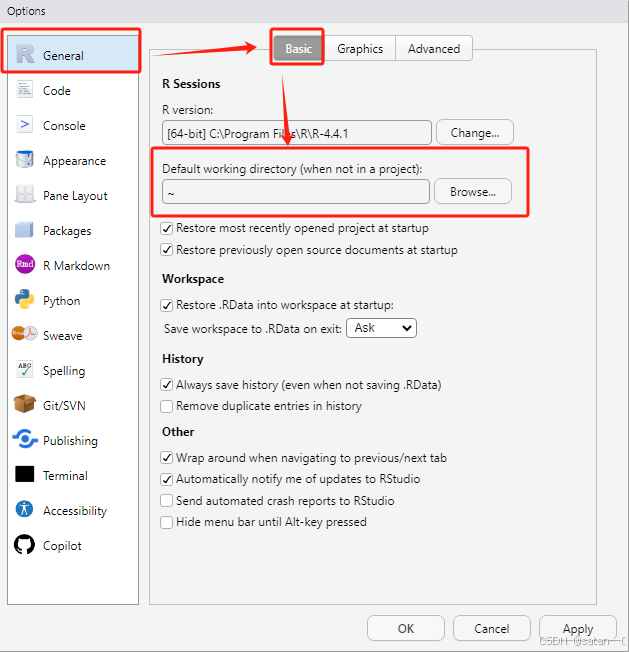Select Sweave text label in list

click(62, 336)
